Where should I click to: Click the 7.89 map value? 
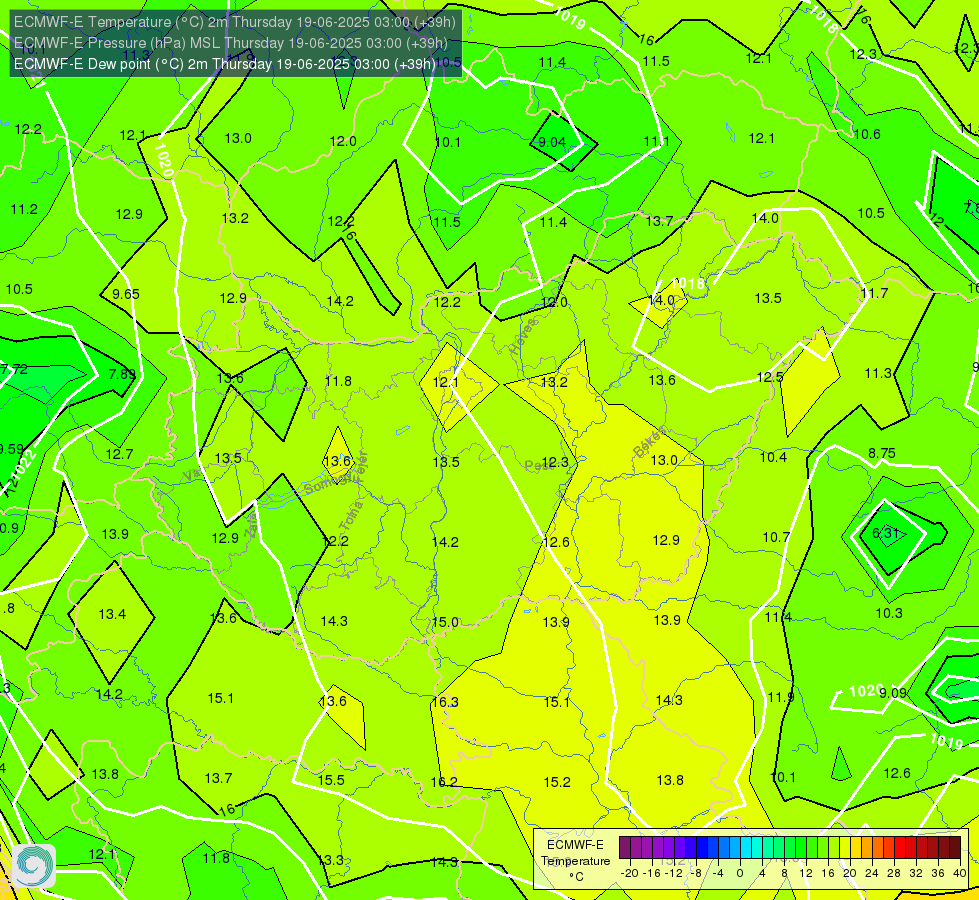(x=122, y=374)
